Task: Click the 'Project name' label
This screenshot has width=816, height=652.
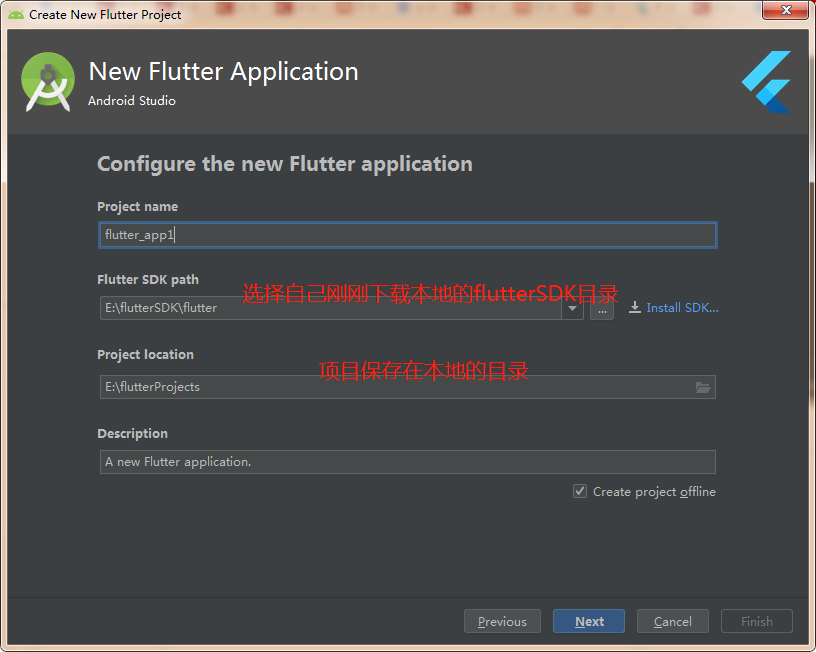Action: [x=137, y=207]
